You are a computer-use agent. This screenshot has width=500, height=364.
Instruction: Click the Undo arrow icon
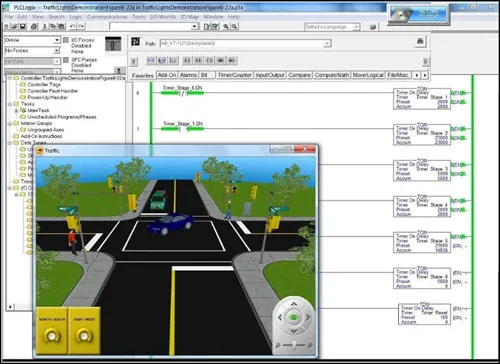[73, 26]
